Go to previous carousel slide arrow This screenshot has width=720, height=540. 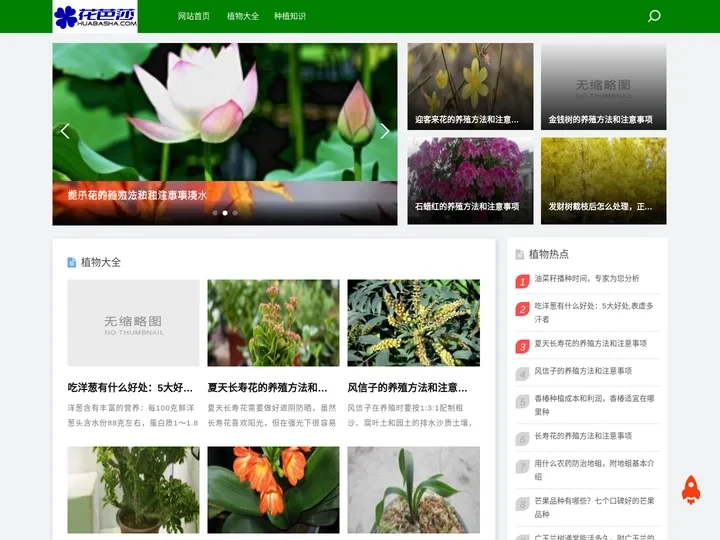[x=65, y=131]
